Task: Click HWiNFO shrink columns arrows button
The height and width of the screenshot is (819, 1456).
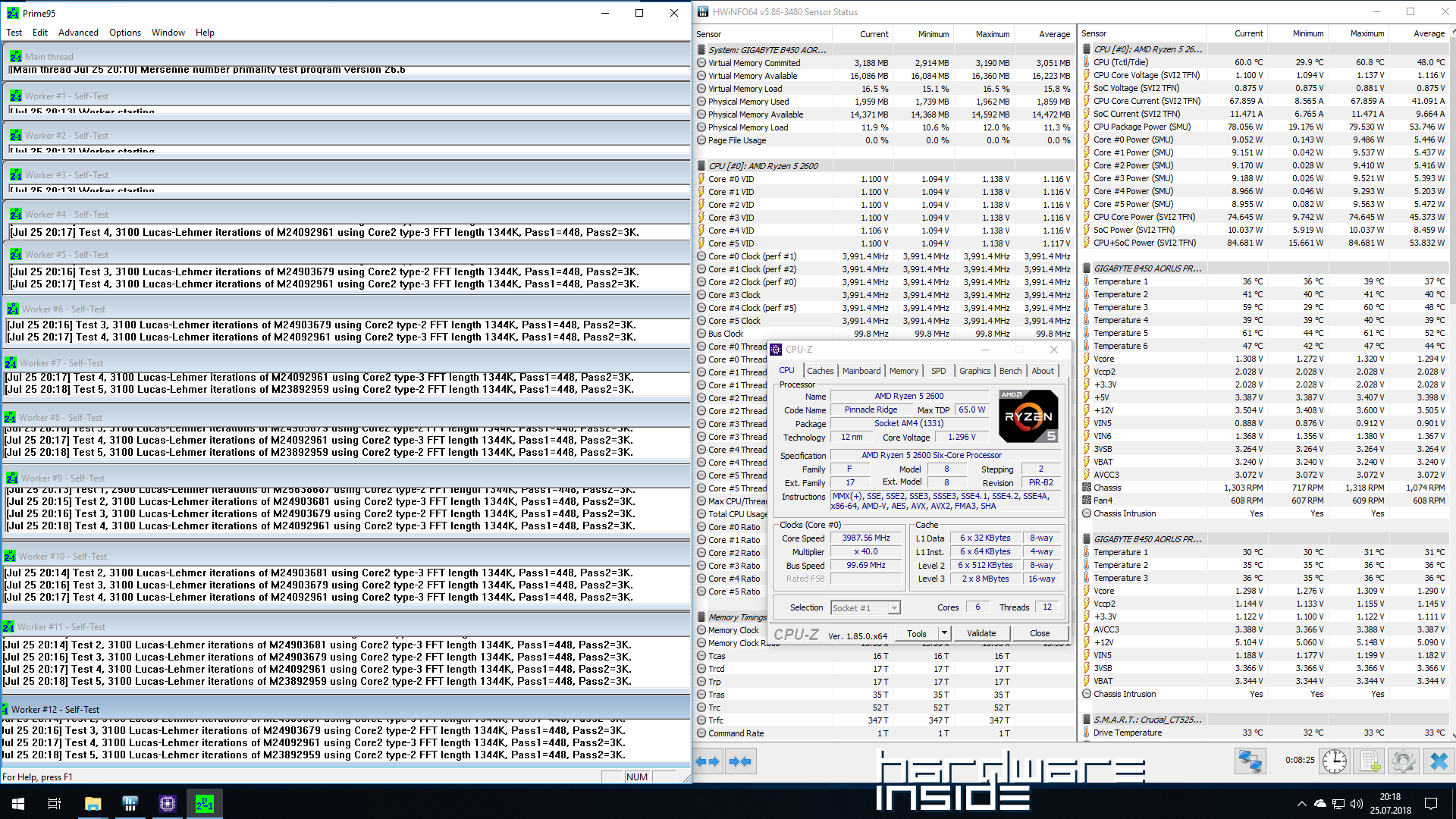Action: (x=739, y=761)
